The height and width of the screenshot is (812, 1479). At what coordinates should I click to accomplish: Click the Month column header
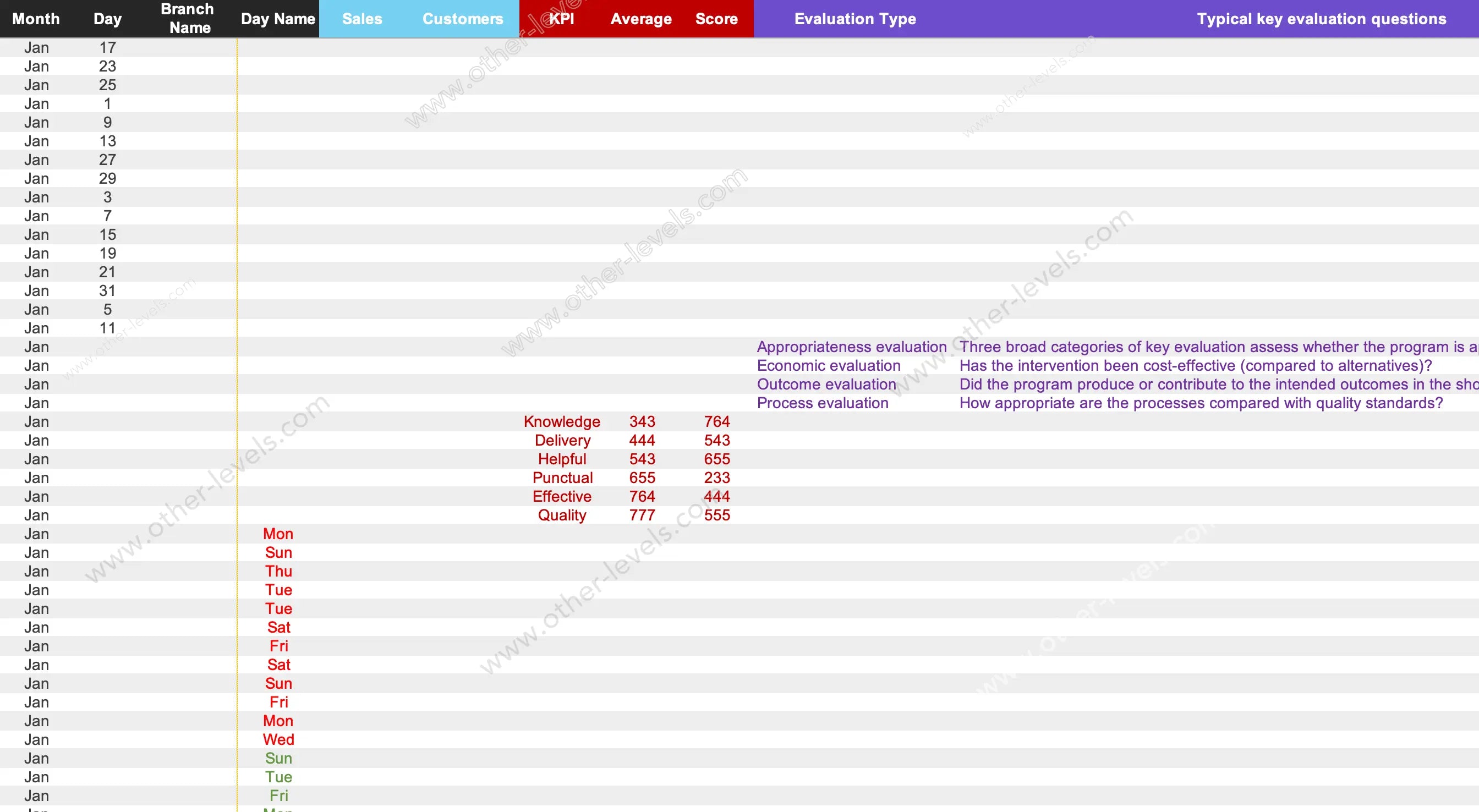point(36,19)
